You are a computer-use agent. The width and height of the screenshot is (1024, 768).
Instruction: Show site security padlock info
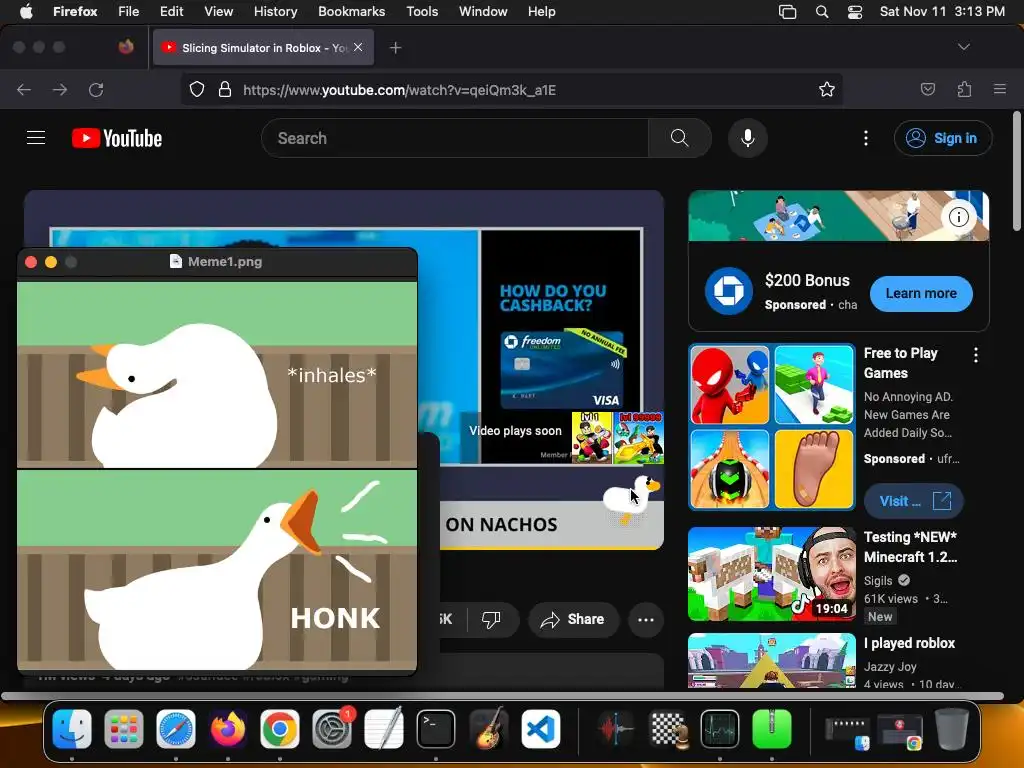click(x=225, y=89)
